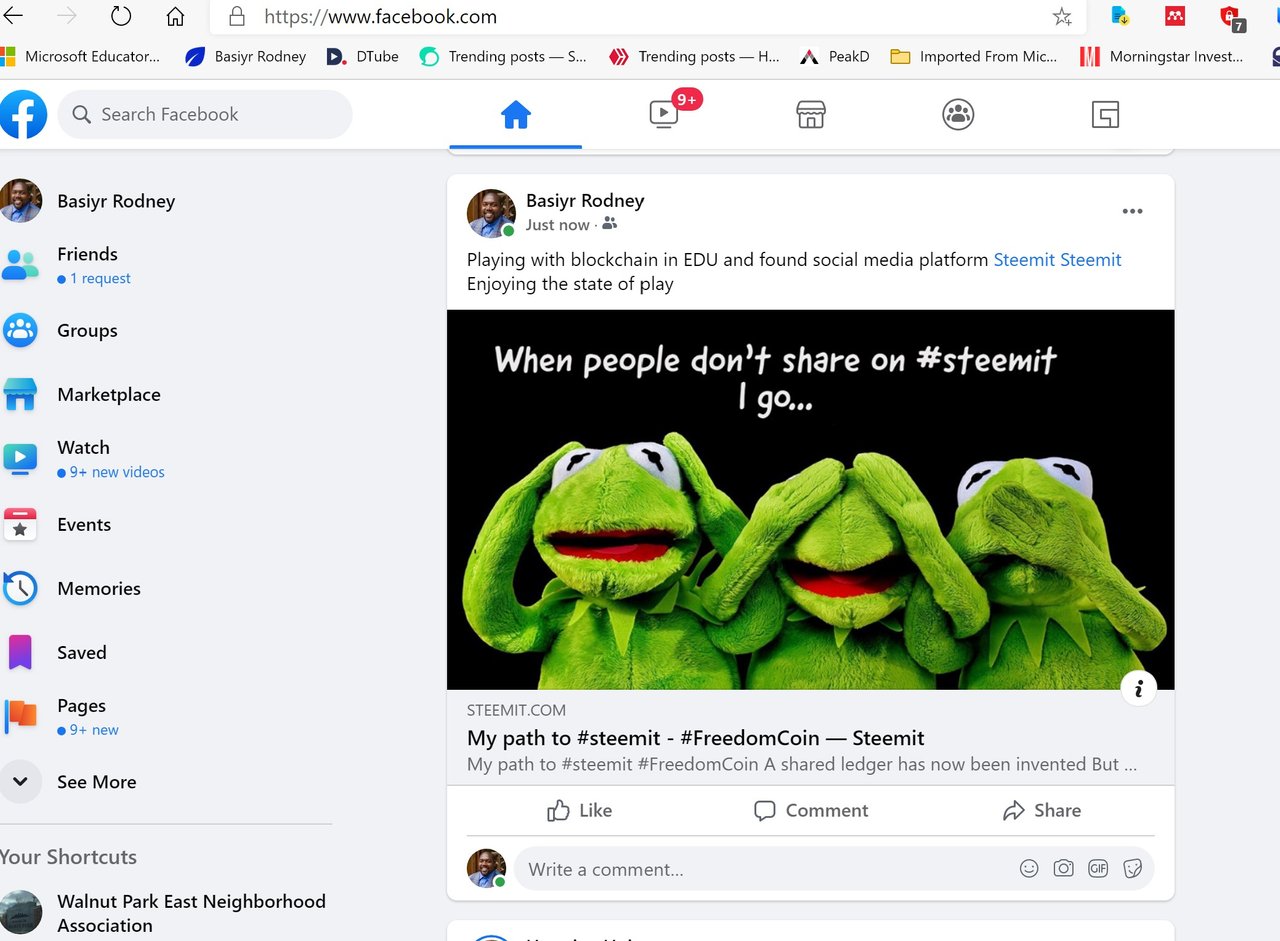Add a GIF to the comment
1280x941 pixels.
click(1098, 869)
